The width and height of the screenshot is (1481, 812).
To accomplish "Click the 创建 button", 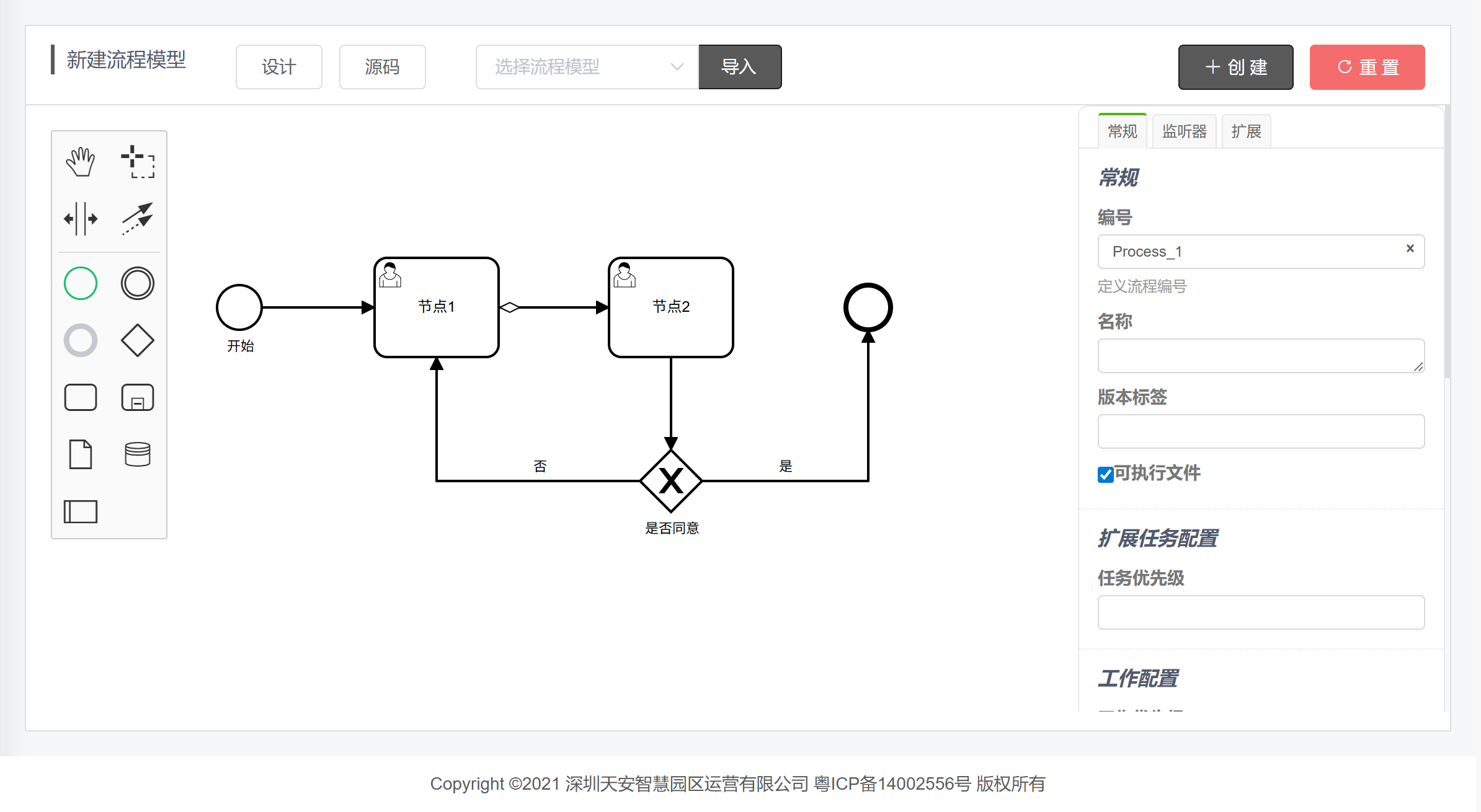I will click(x=1235, y=67).
